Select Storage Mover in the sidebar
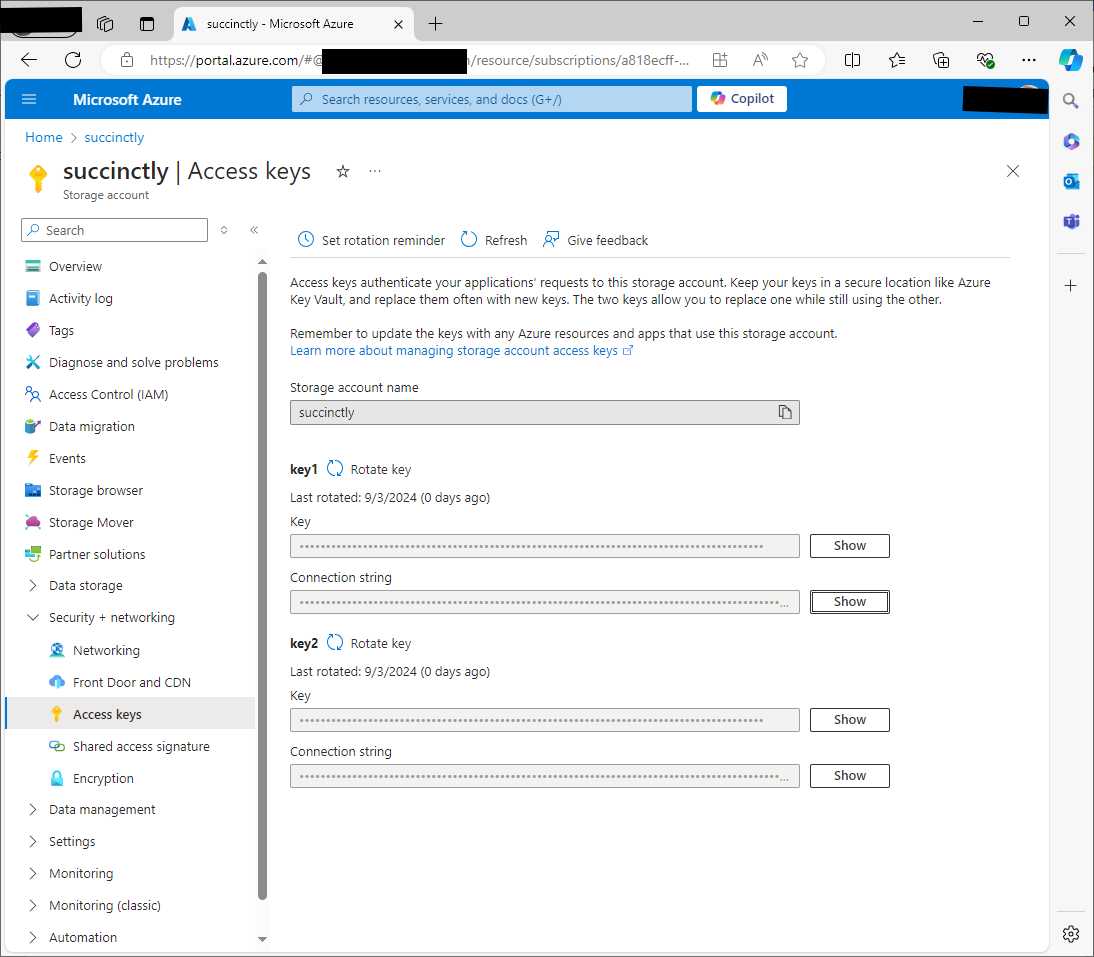1094x957 pixels. tap(91, 522)
